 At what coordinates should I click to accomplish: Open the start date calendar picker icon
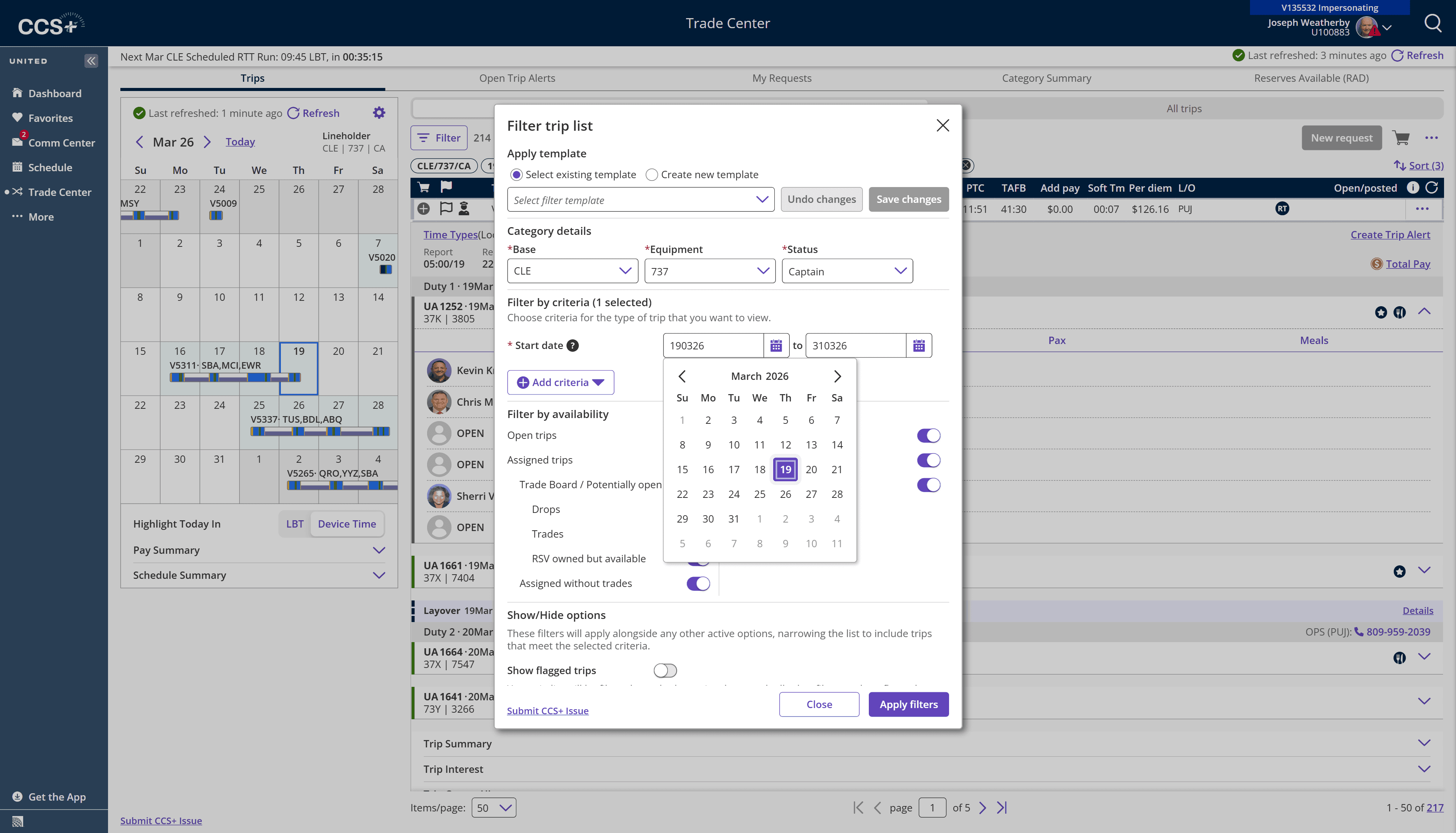pos(775,346)
